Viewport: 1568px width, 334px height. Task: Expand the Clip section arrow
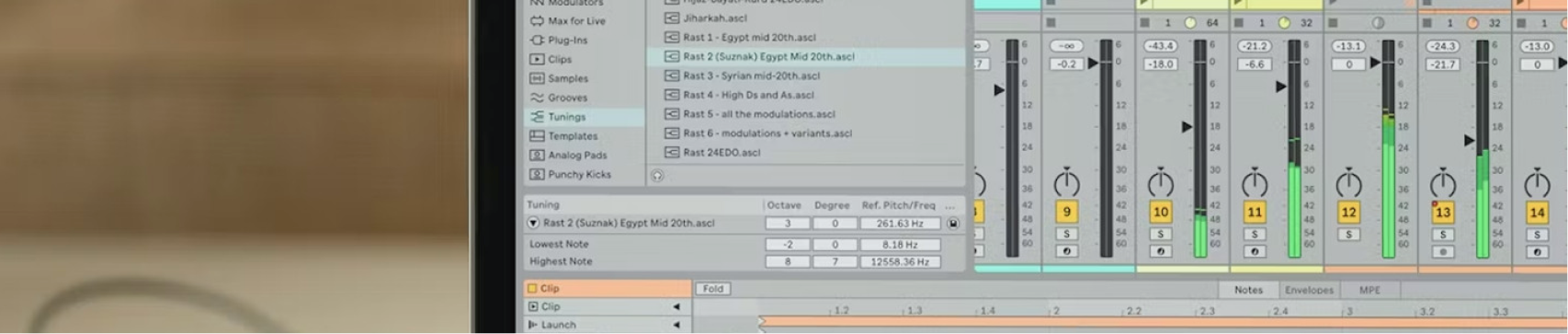pyautogui.click(x=676, y=306)
